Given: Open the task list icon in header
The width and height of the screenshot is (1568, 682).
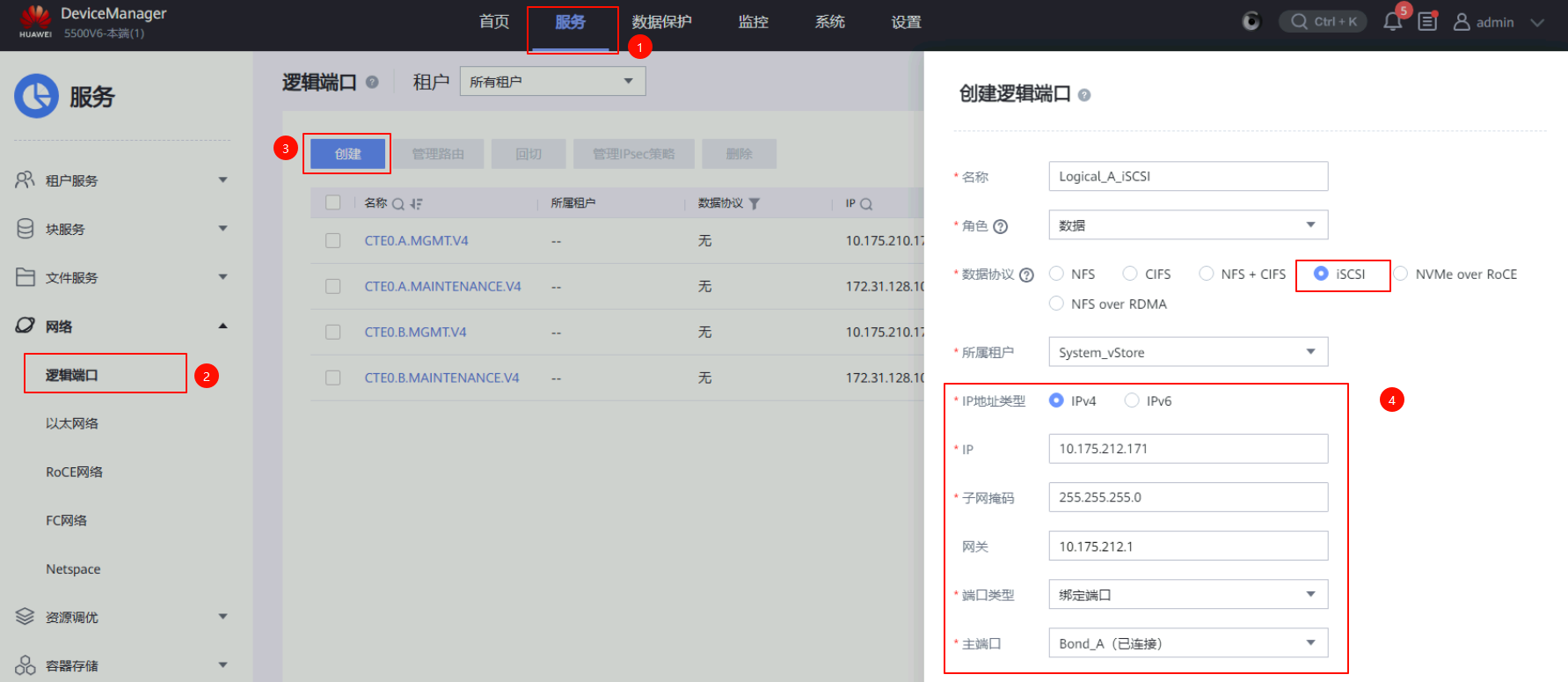Looking at the screenshot, I should pos(1427,22).
